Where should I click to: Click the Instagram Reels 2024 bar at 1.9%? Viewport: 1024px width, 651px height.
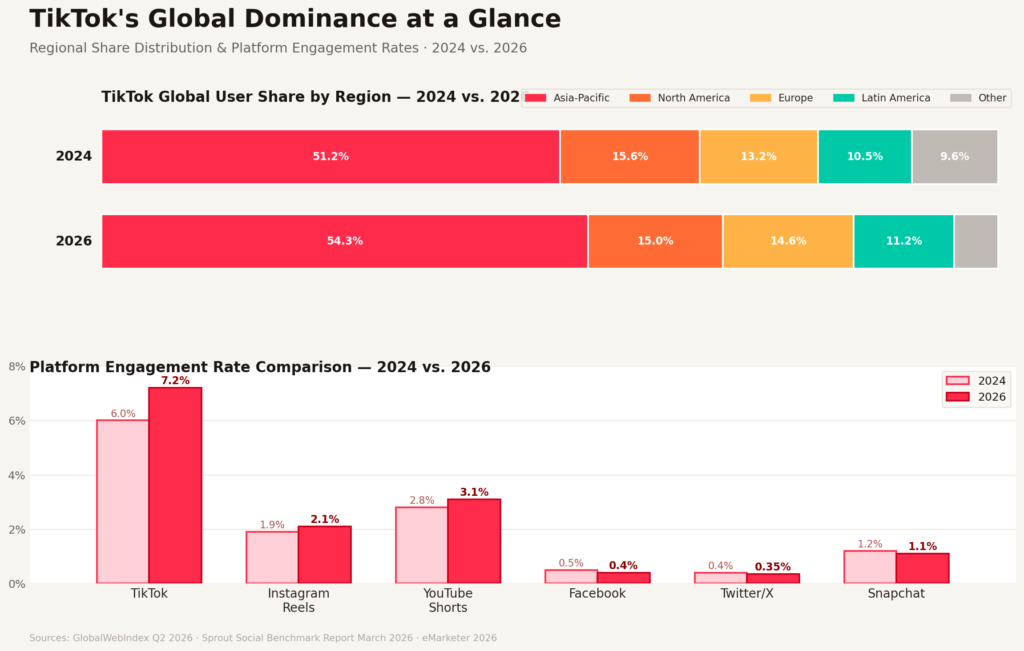tap(272, 558)
